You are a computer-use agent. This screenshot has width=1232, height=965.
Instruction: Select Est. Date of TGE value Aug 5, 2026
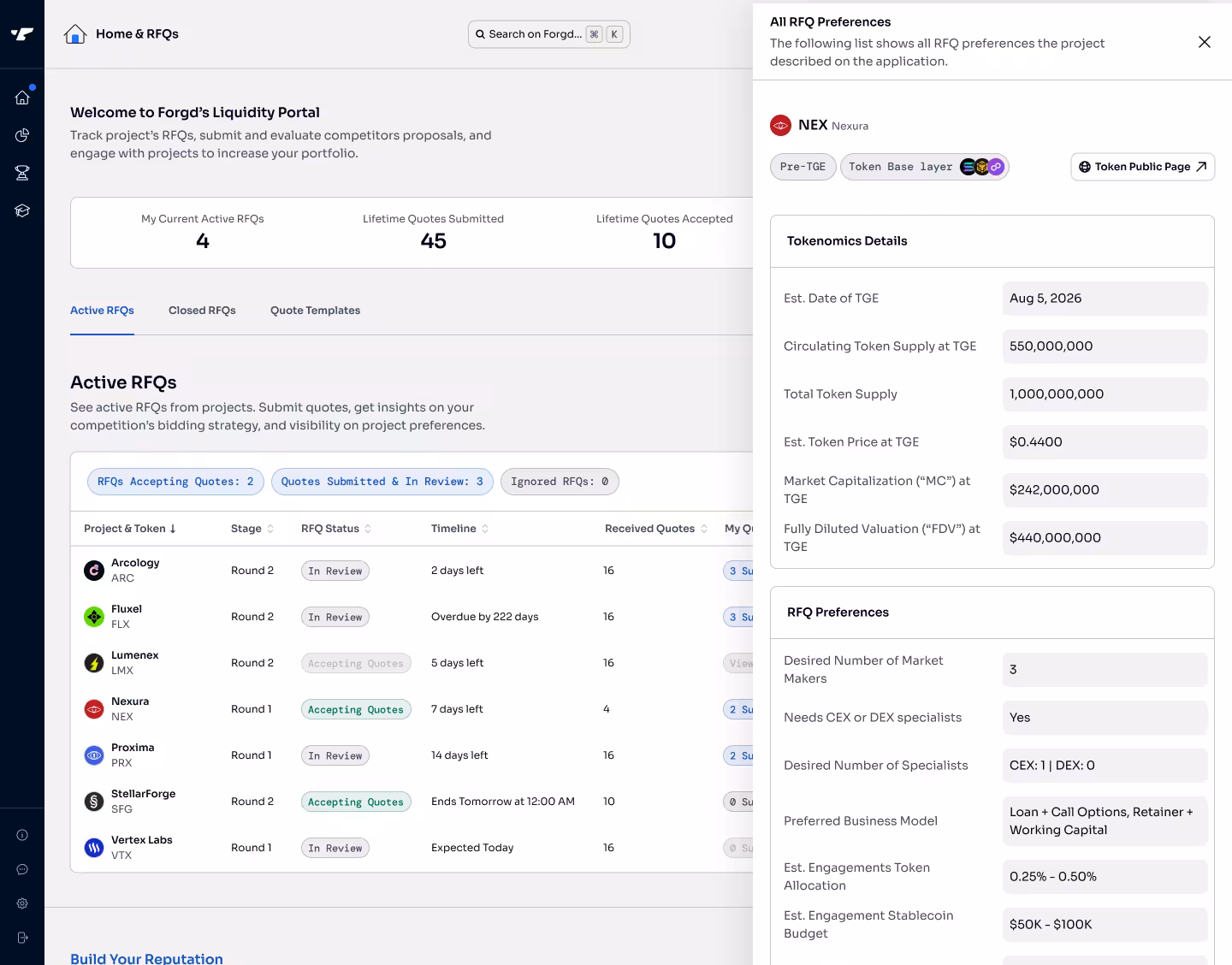pyautogui.click(x=1105, y=299)
